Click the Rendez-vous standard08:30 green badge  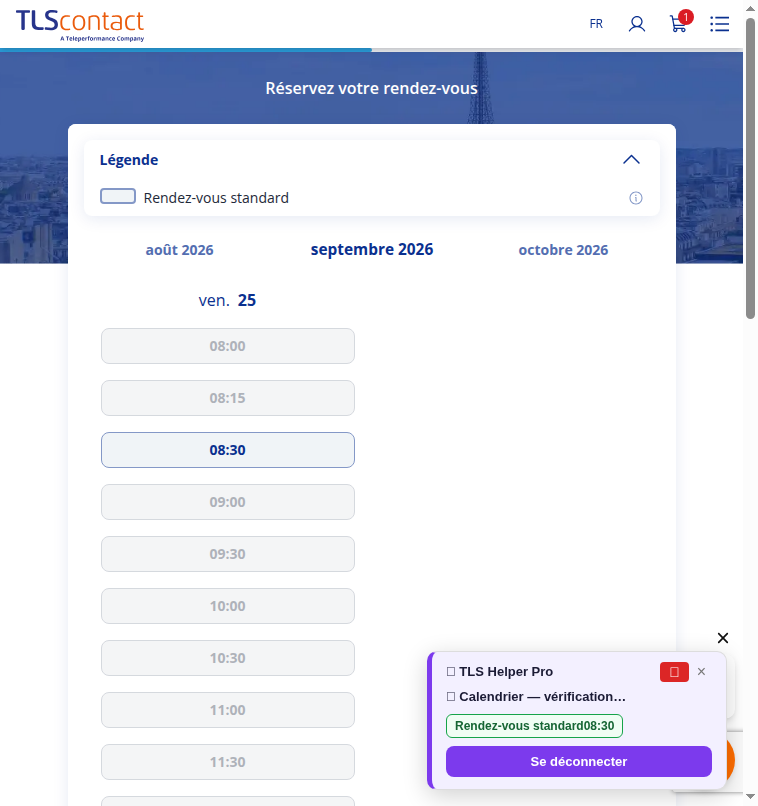534,726
